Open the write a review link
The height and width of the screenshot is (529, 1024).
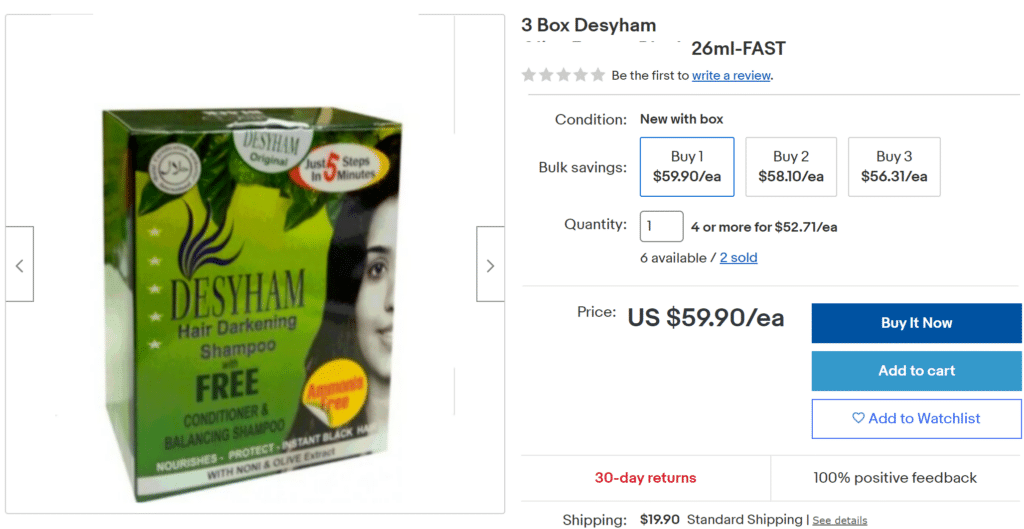pos(731,76)
